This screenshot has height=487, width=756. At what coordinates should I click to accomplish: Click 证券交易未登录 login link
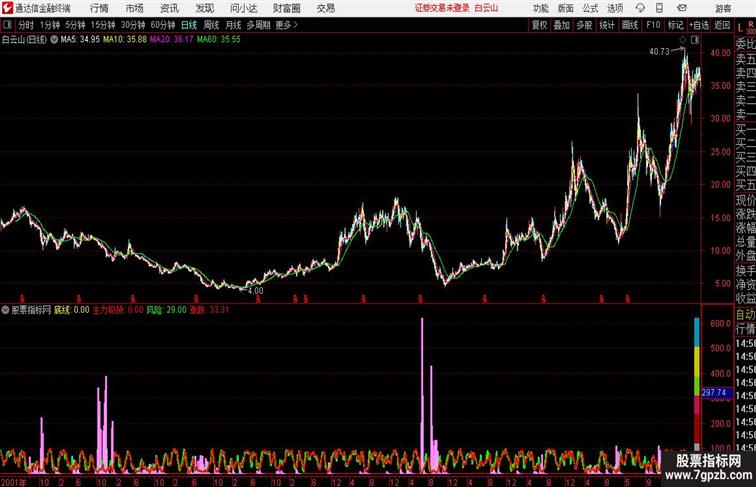442,8
